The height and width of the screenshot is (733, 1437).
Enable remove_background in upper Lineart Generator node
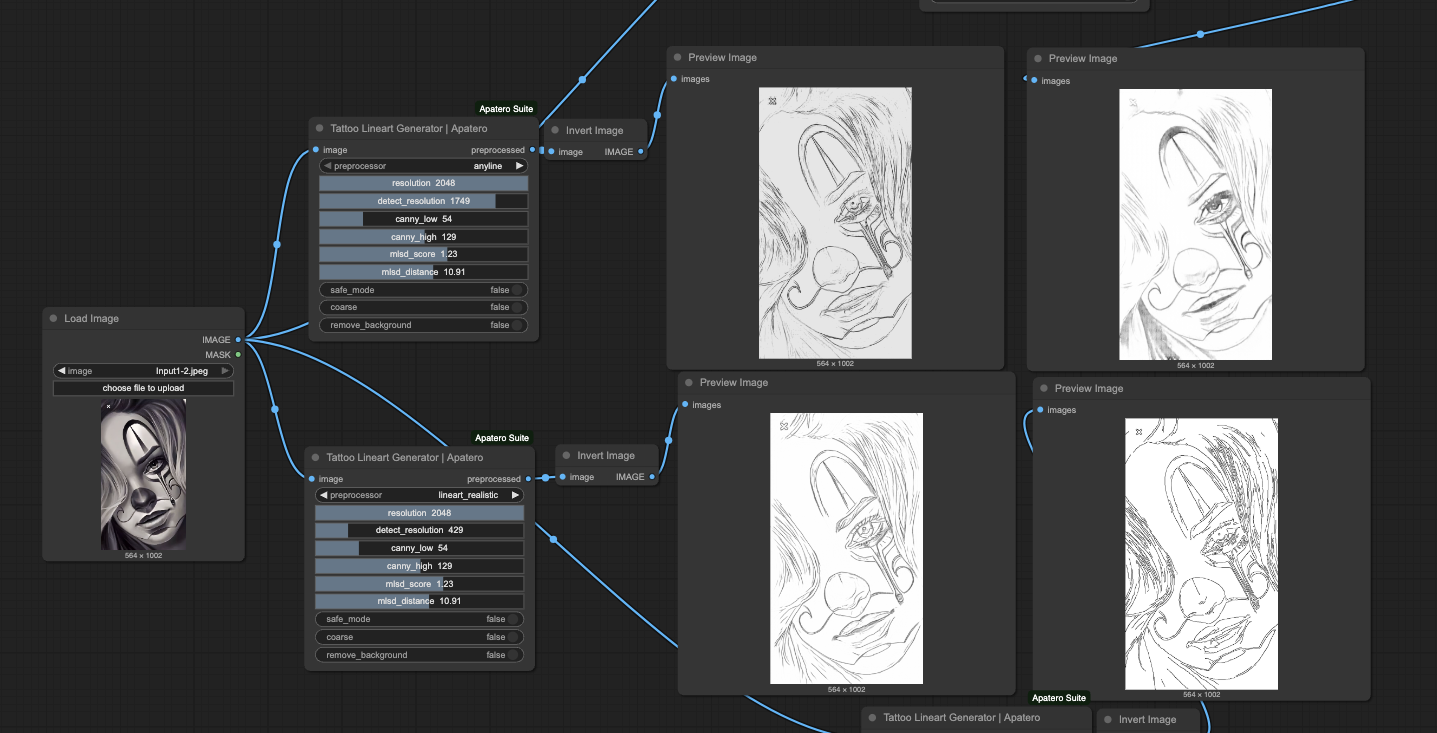(516, 325)
